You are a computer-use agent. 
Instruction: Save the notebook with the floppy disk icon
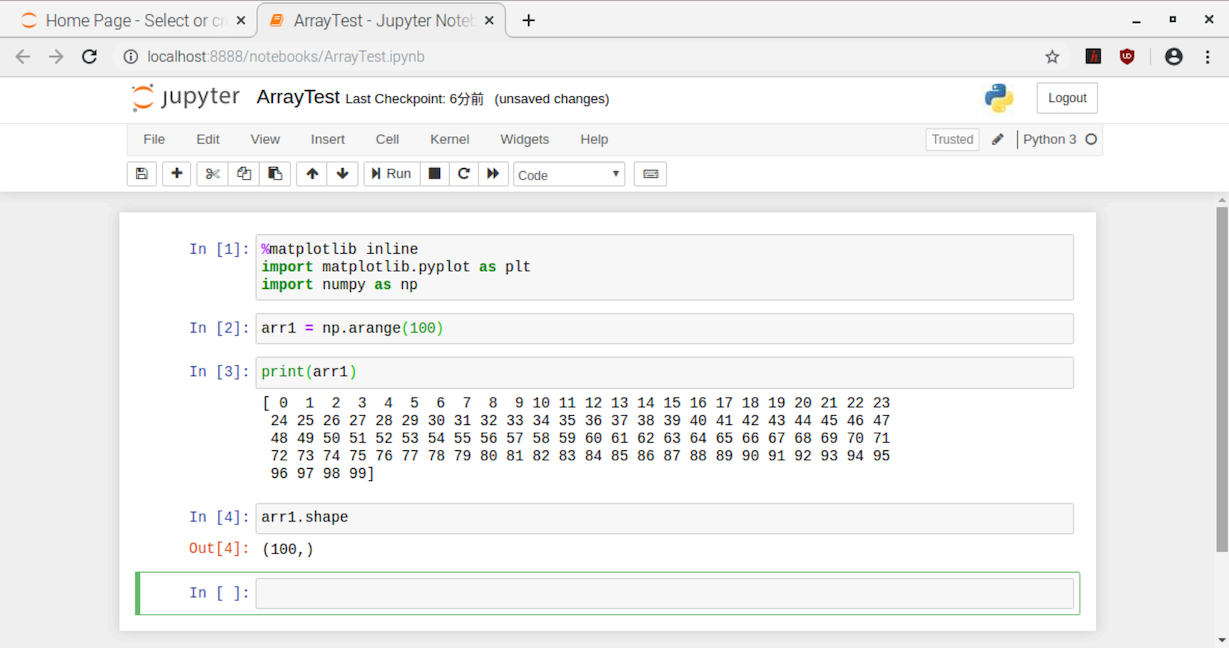click(142, 174)
